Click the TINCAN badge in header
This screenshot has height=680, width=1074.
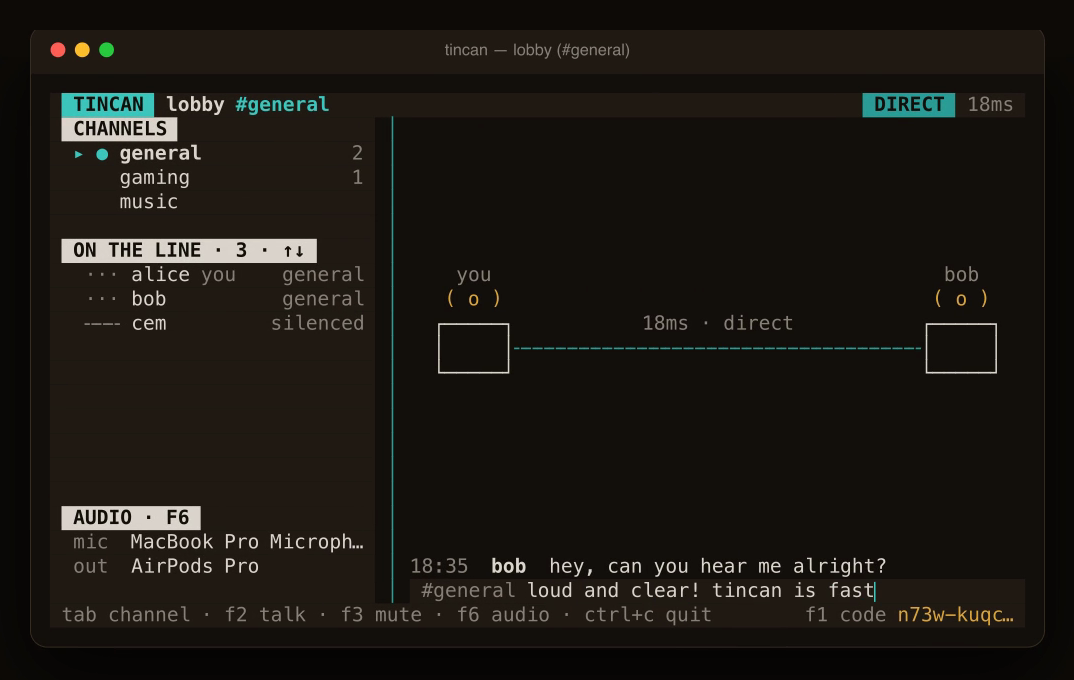[x=108, y=105]
